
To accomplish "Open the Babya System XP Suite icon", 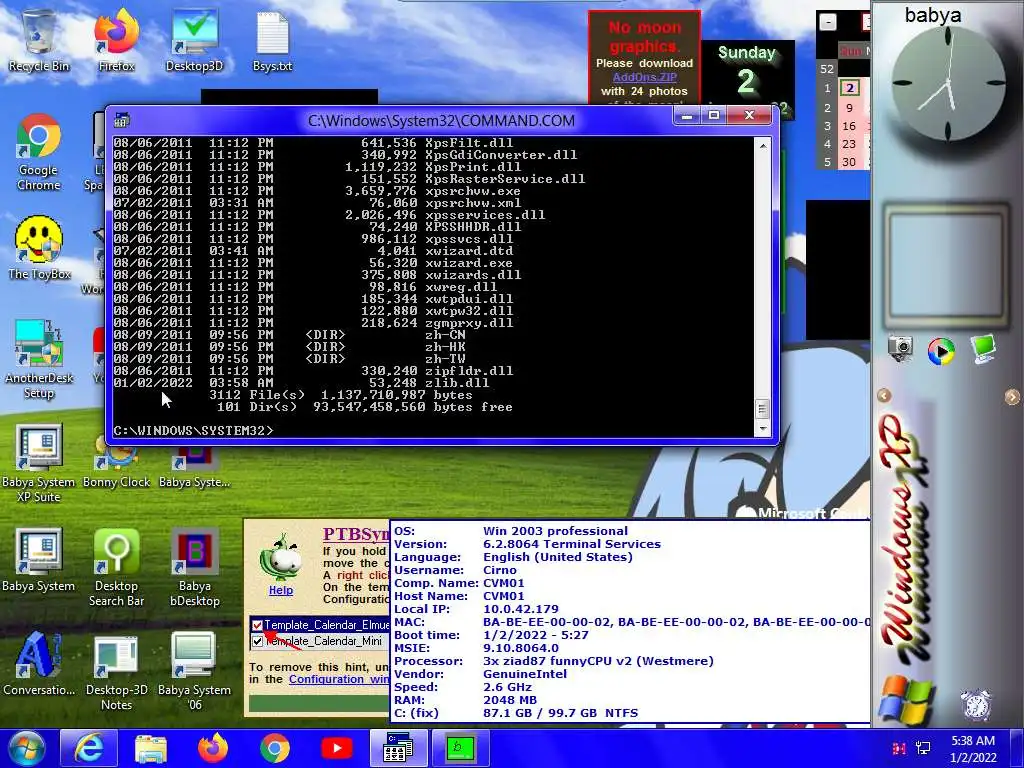I will pos(39,463).
